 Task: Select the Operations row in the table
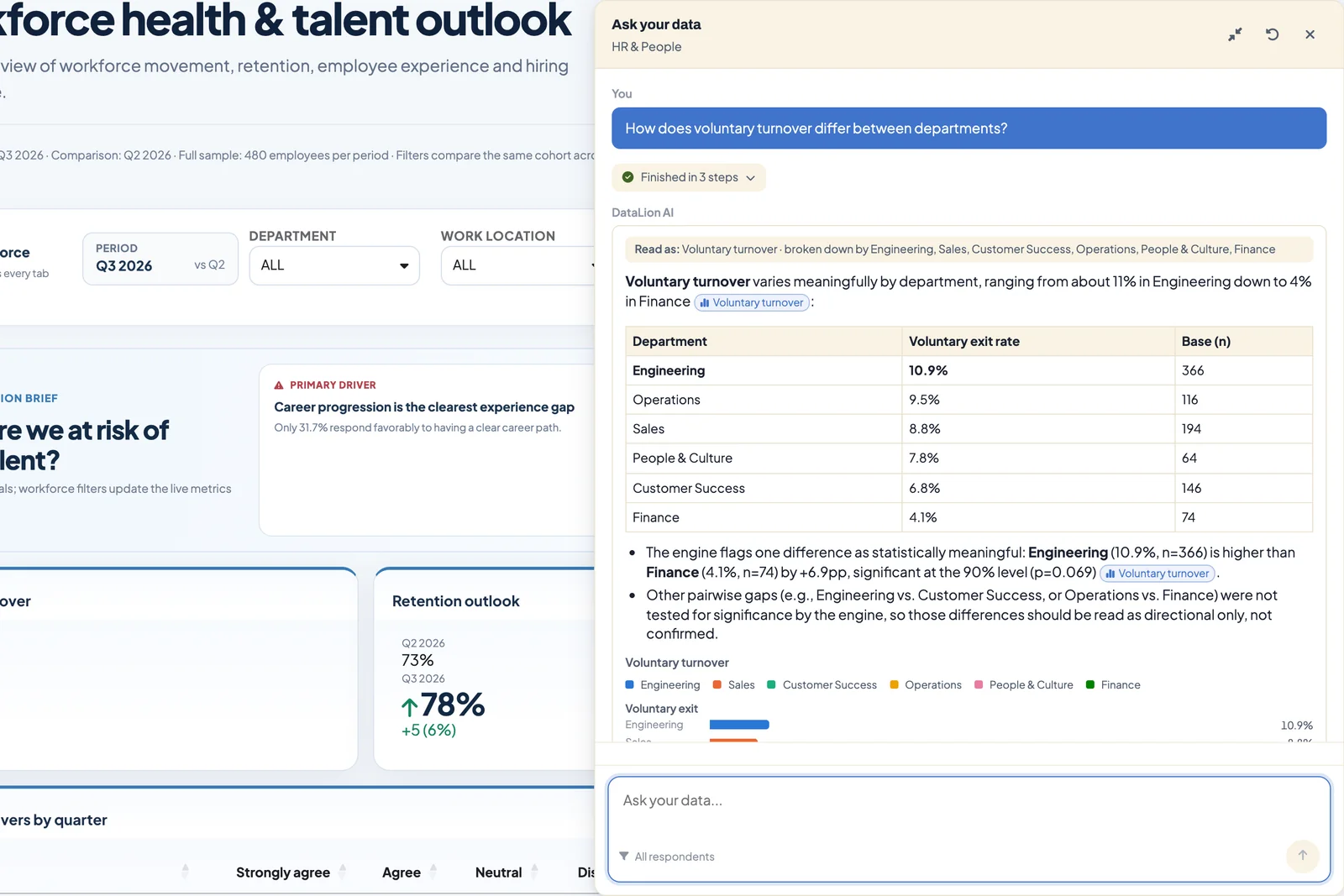(x=969, y=400)
